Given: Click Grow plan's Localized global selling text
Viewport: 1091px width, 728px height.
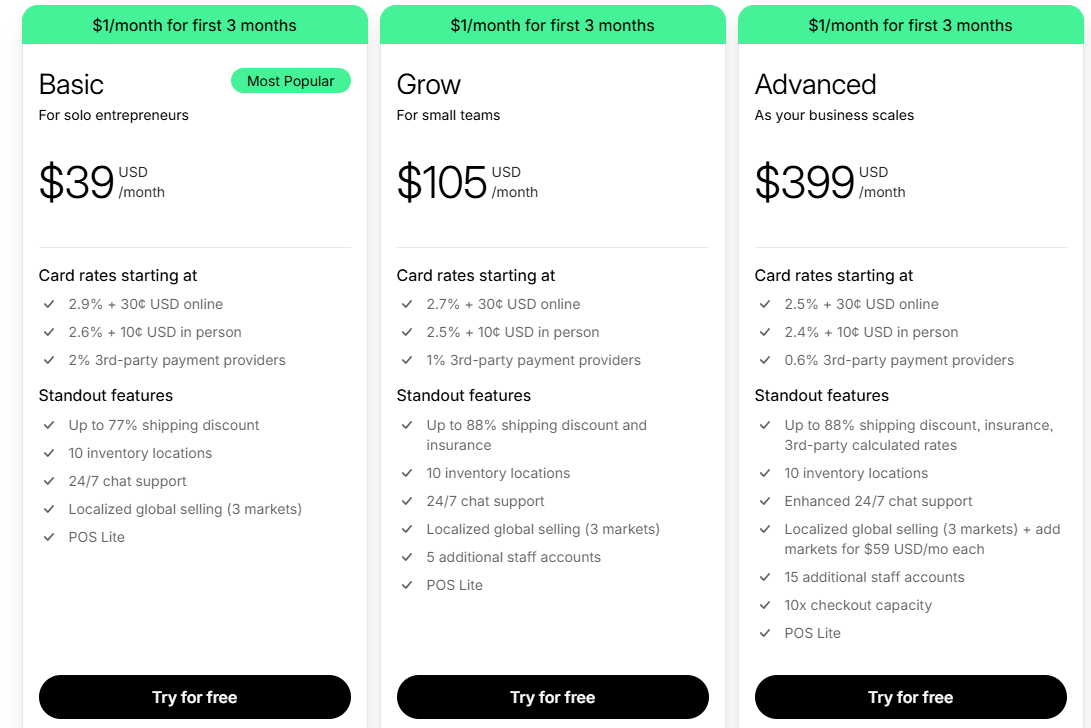Looking at the screenshot, I should pyautogui.click(x=543, y=529).
